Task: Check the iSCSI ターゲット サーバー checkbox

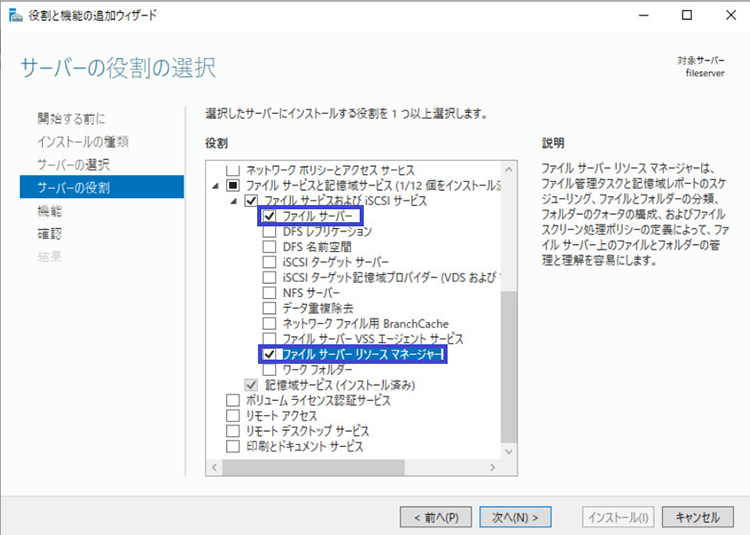Action: (x=269, y=262)
